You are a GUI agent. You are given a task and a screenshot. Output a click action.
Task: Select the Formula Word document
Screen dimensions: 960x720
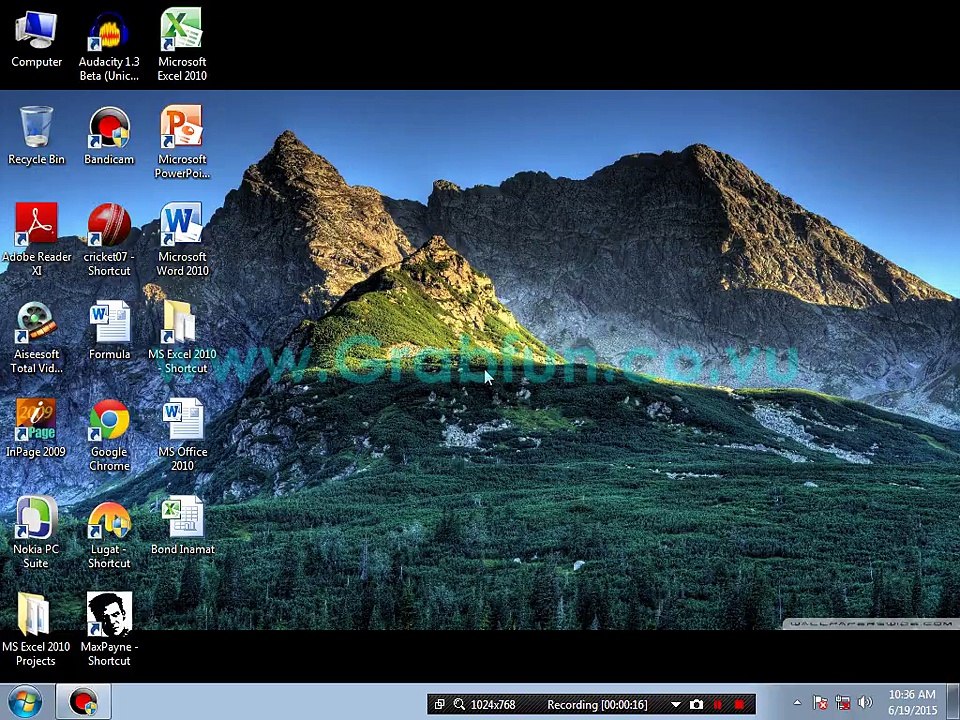point(109,330)
